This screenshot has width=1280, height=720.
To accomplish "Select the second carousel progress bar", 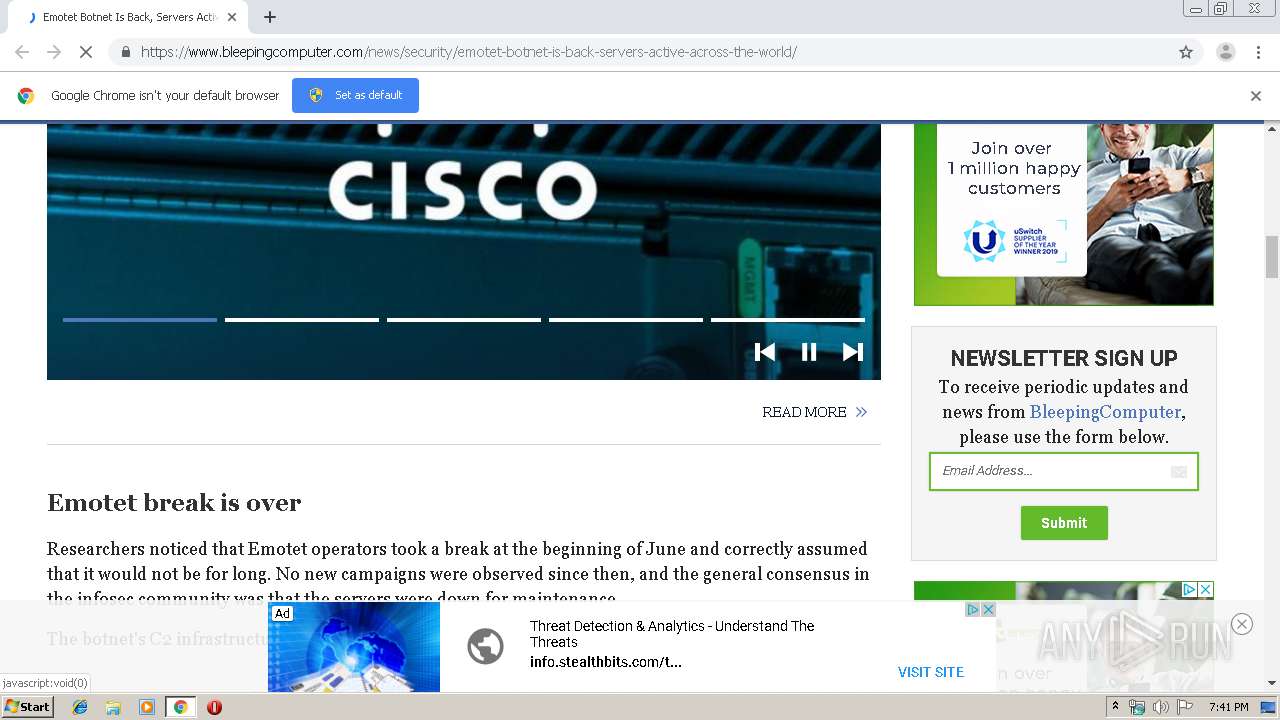I will [x=302, y=320].
